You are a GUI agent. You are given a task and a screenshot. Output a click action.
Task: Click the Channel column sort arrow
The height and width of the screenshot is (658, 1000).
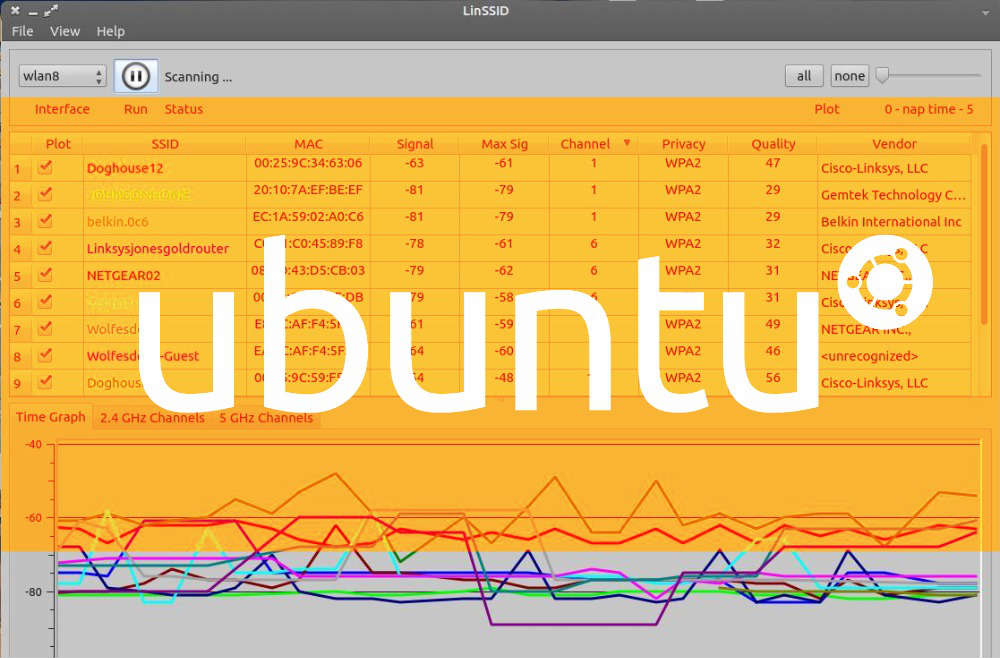tap(627, 143)
